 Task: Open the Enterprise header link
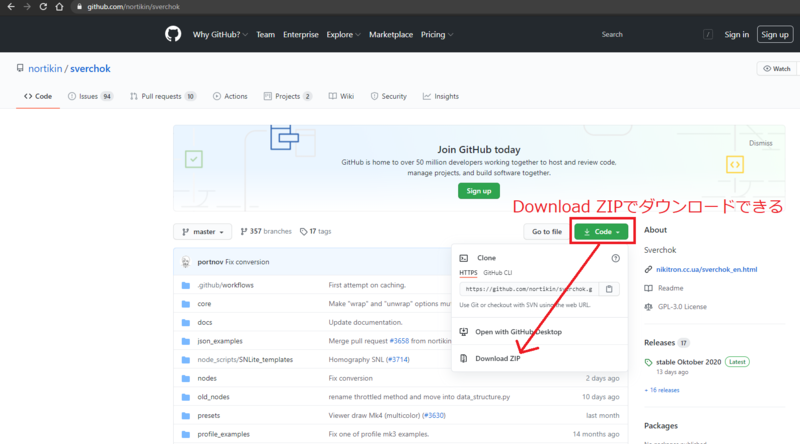(301, 34)
